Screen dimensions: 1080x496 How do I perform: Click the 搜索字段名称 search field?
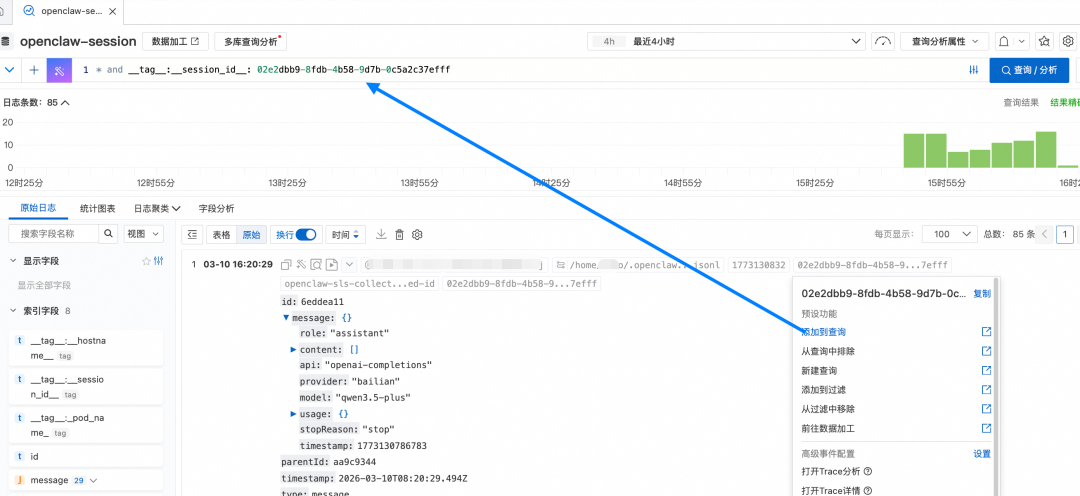pos(54,234)
